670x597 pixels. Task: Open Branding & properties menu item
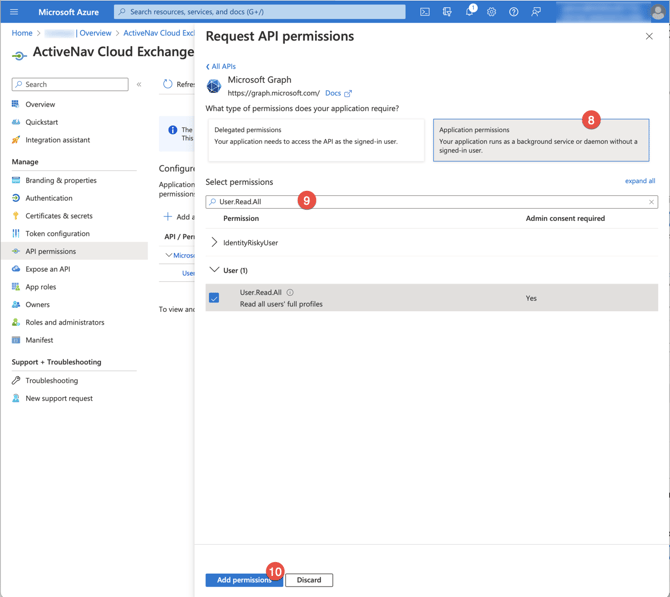pyautogui.click(x=61, y=180)
